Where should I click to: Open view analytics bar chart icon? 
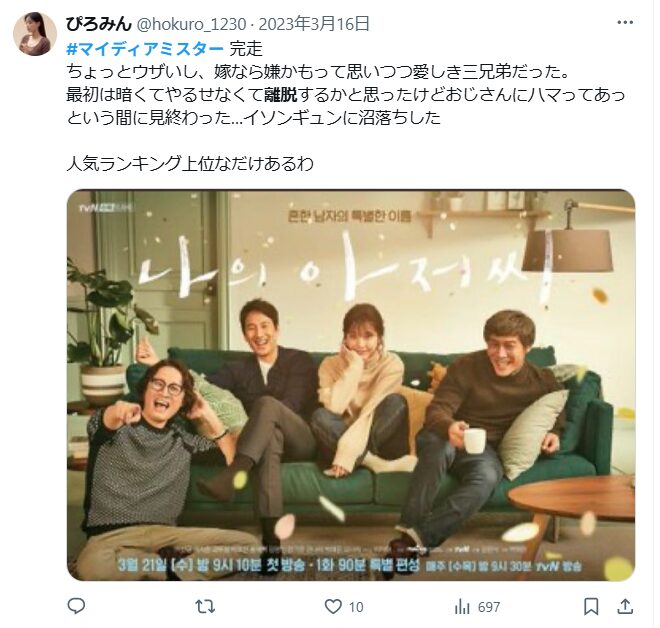click(x=462, y=607)
